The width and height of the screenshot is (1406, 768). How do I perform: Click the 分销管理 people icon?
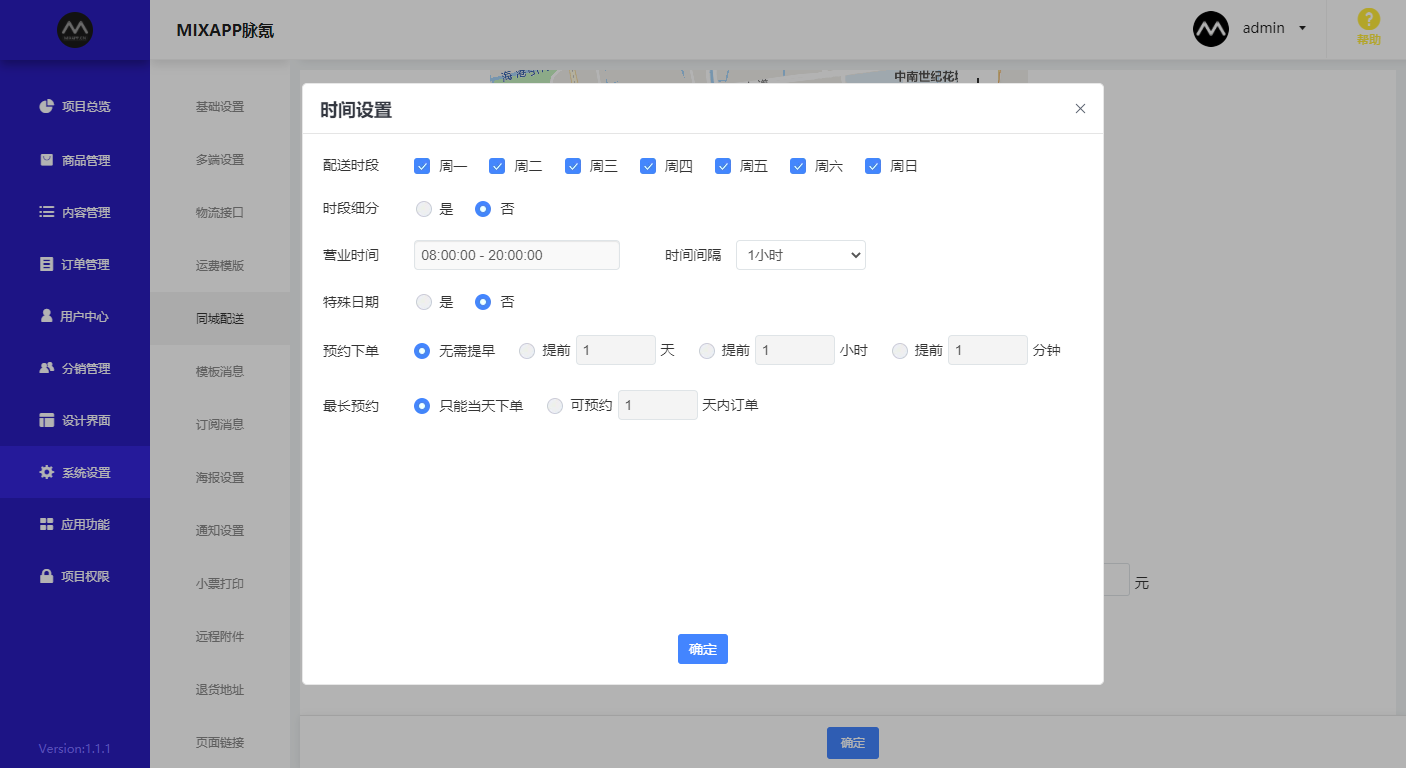(x=46, y=368)
